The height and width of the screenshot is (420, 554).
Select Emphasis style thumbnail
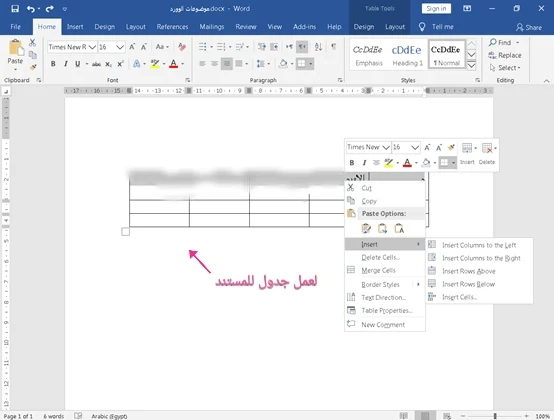point(369,54)
